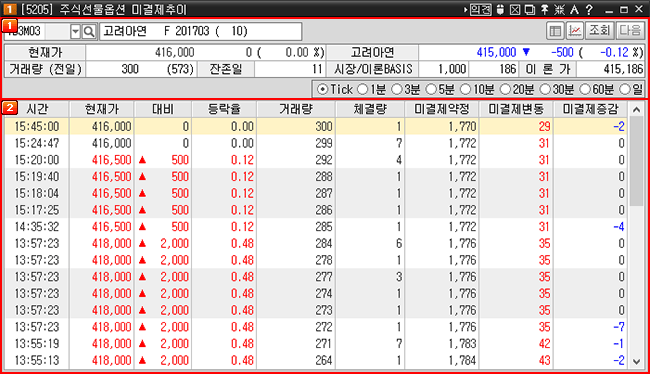
Task: Click the blue -7 value in 미결제증감
Action: (x=619, y=327)
